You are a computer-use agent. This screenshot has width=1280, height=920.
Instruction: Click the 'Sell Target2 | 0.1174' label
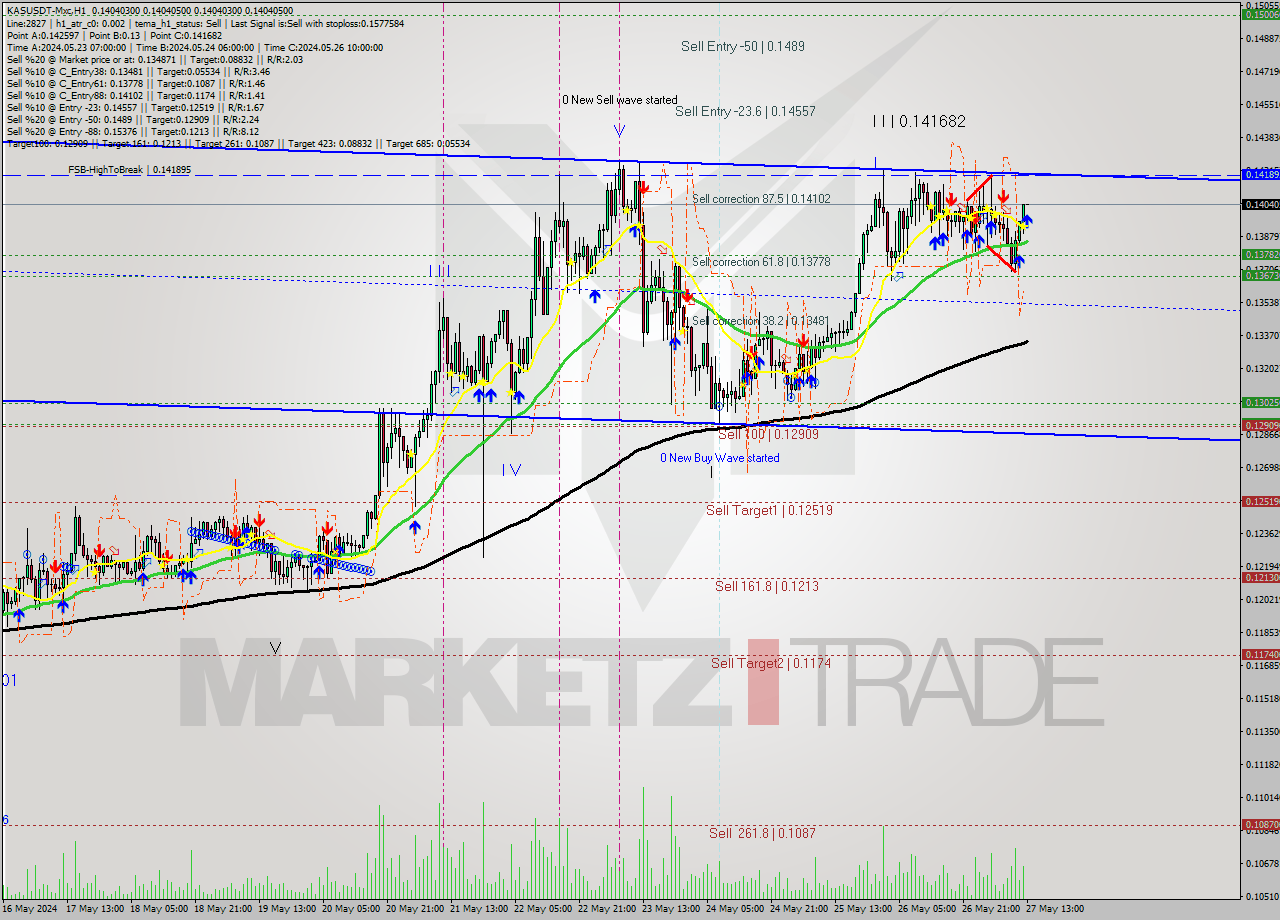pos(771,663)
